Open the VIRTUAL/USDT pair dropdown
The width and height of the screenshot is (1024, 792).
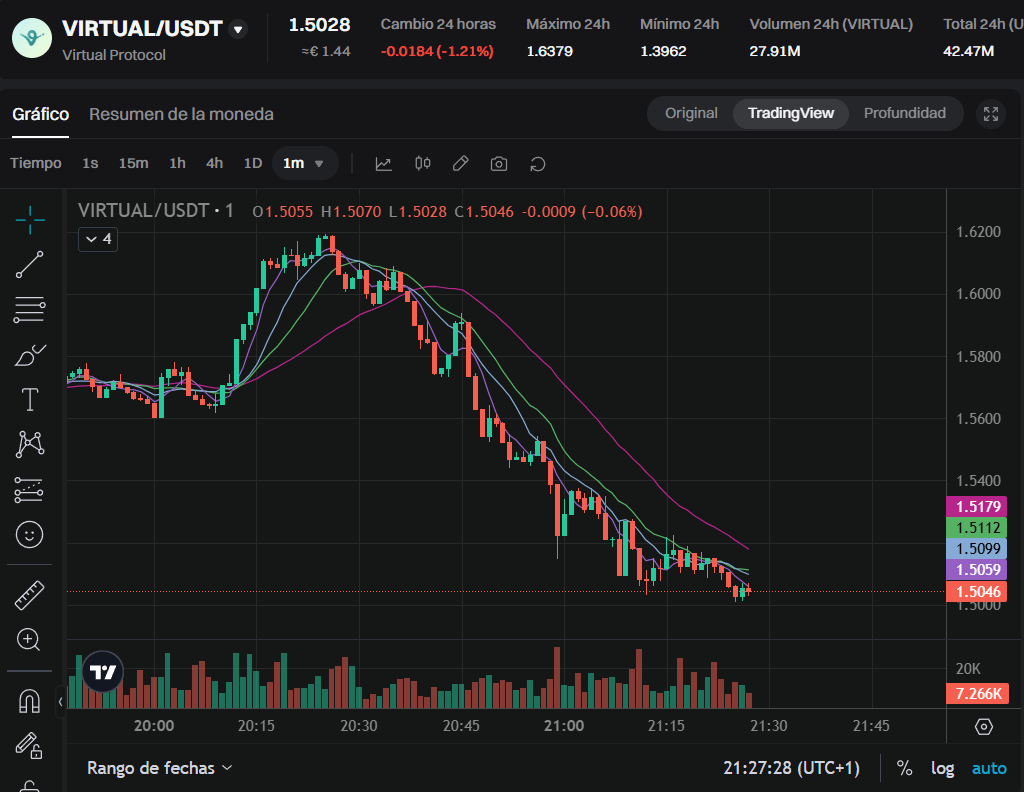click(x=238, y=29)
